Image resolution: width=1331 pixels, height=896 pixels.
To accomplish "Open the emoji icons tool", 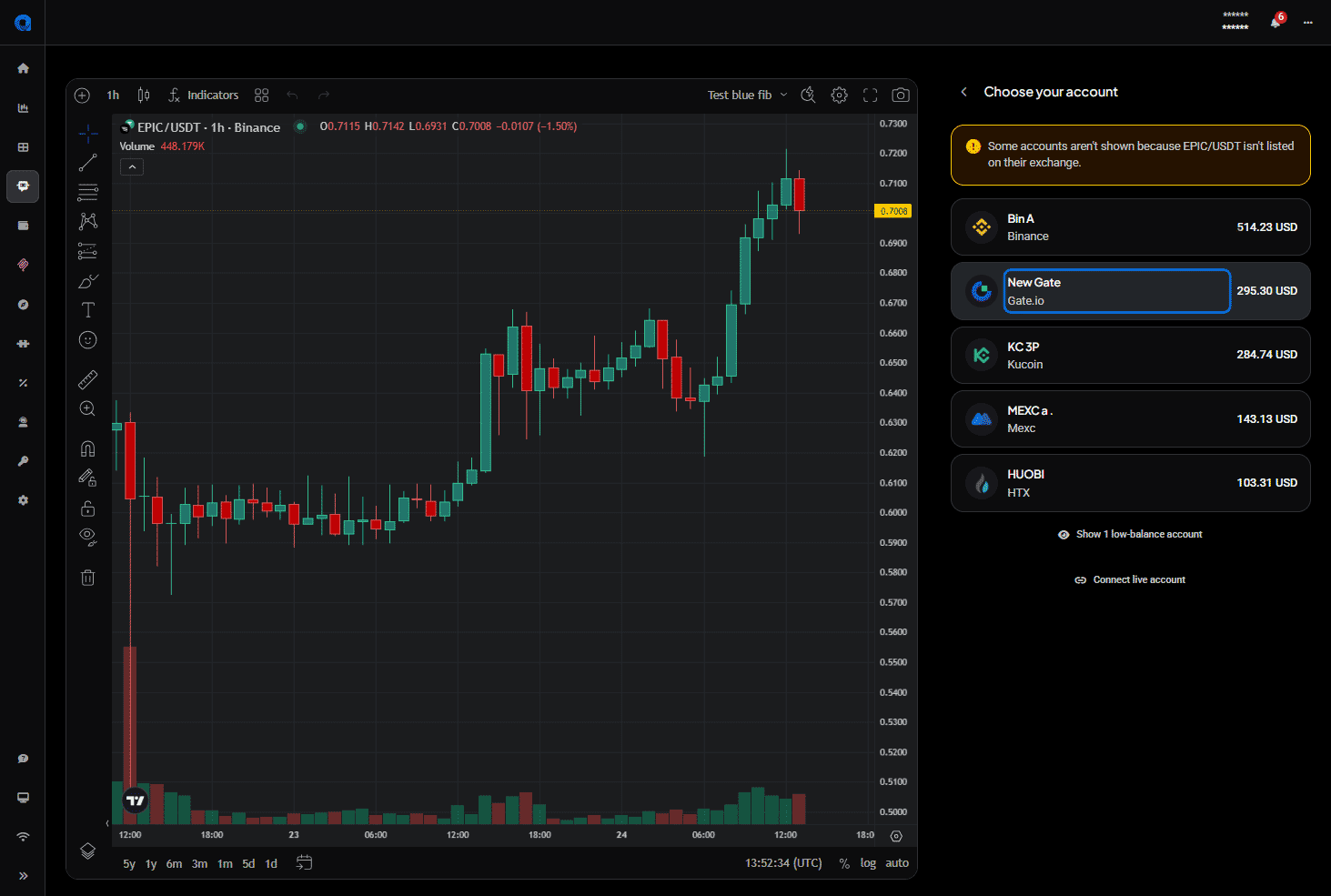I will [x=87, y=339].
